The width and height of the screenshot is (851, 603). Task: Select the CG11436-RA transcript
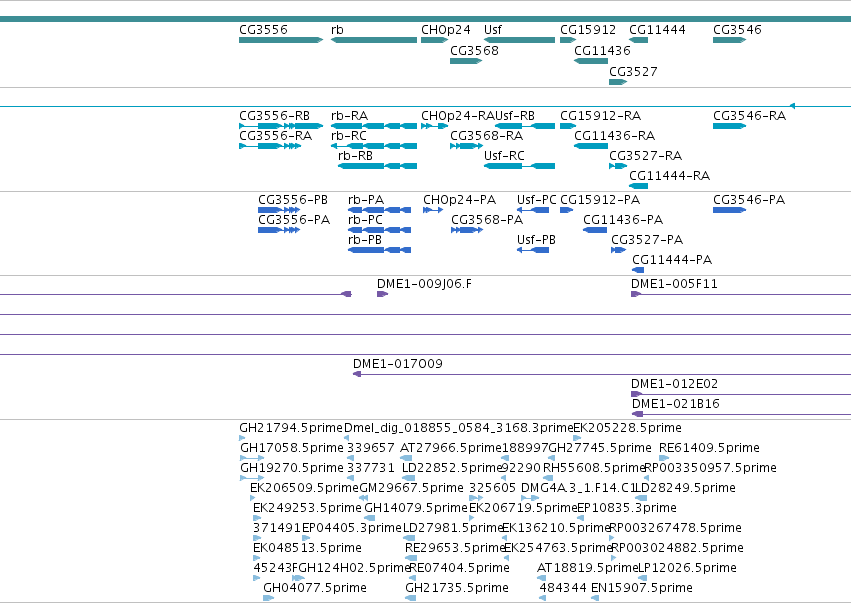pos(591,146)
